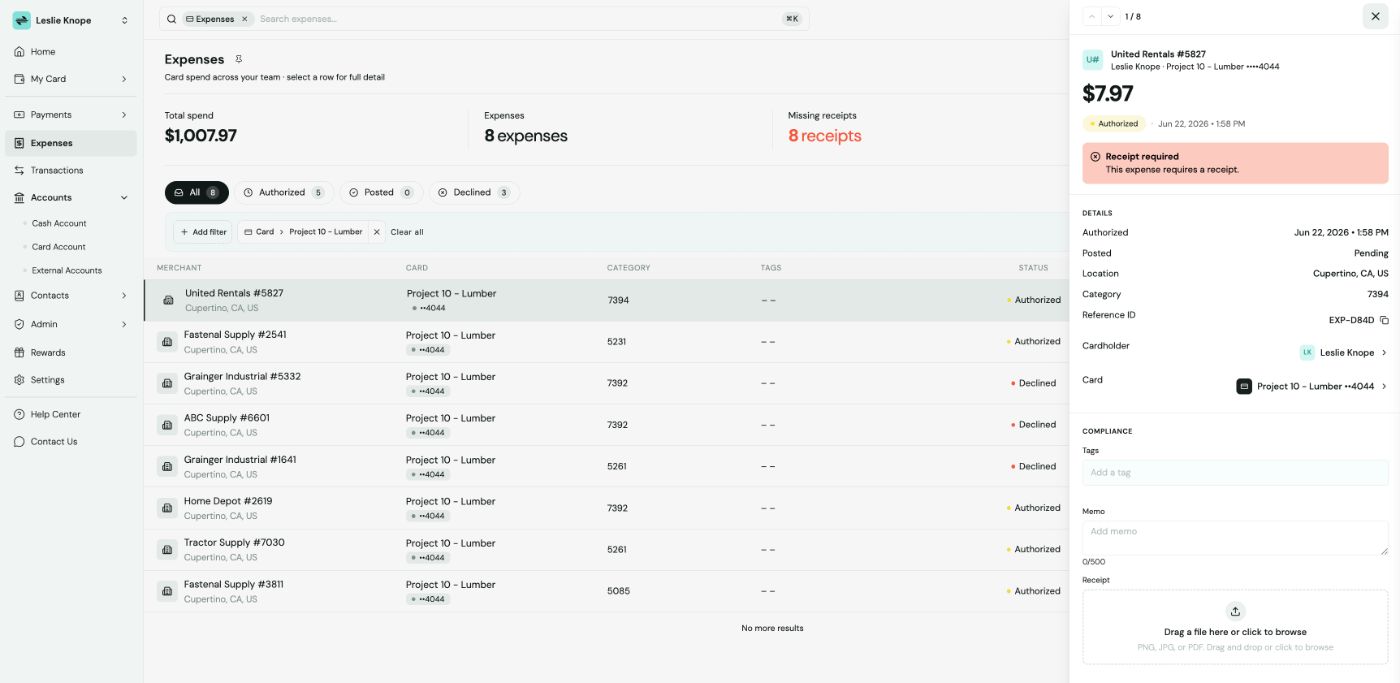Go to next expense in detail panel
This screenshot has width=1400, height=683.
(x=1110, y=16)
